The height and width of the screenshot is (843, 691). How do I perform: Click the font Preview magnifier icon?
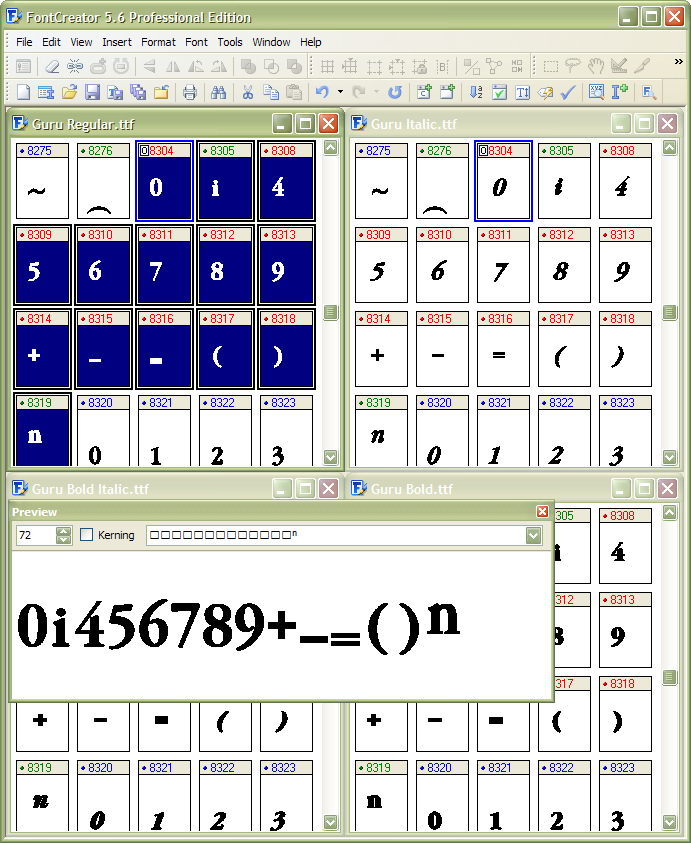(x=596, y=92)
